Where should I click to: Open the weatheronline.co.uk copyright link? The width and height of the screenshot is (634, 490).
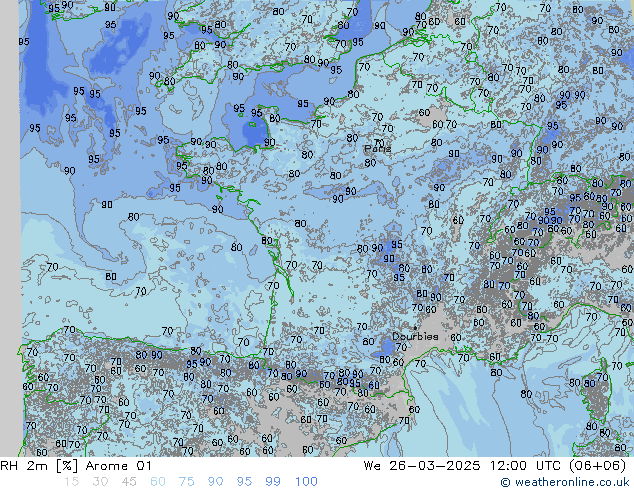coord(565,482)
